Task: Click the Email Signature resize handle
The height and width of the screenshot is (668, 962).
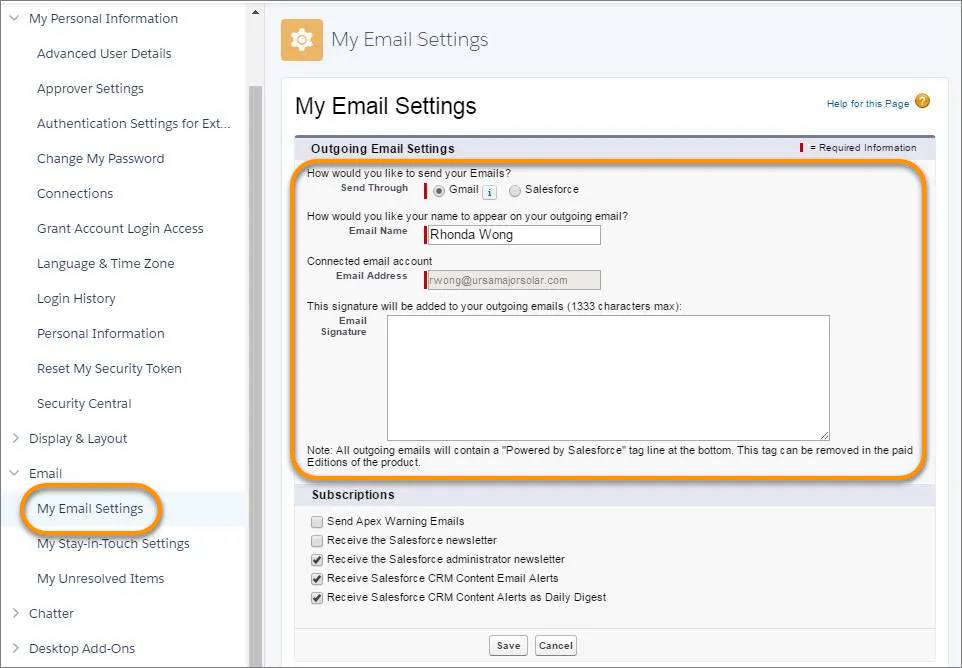Action: pyautogui.click(x=824, y=435)
